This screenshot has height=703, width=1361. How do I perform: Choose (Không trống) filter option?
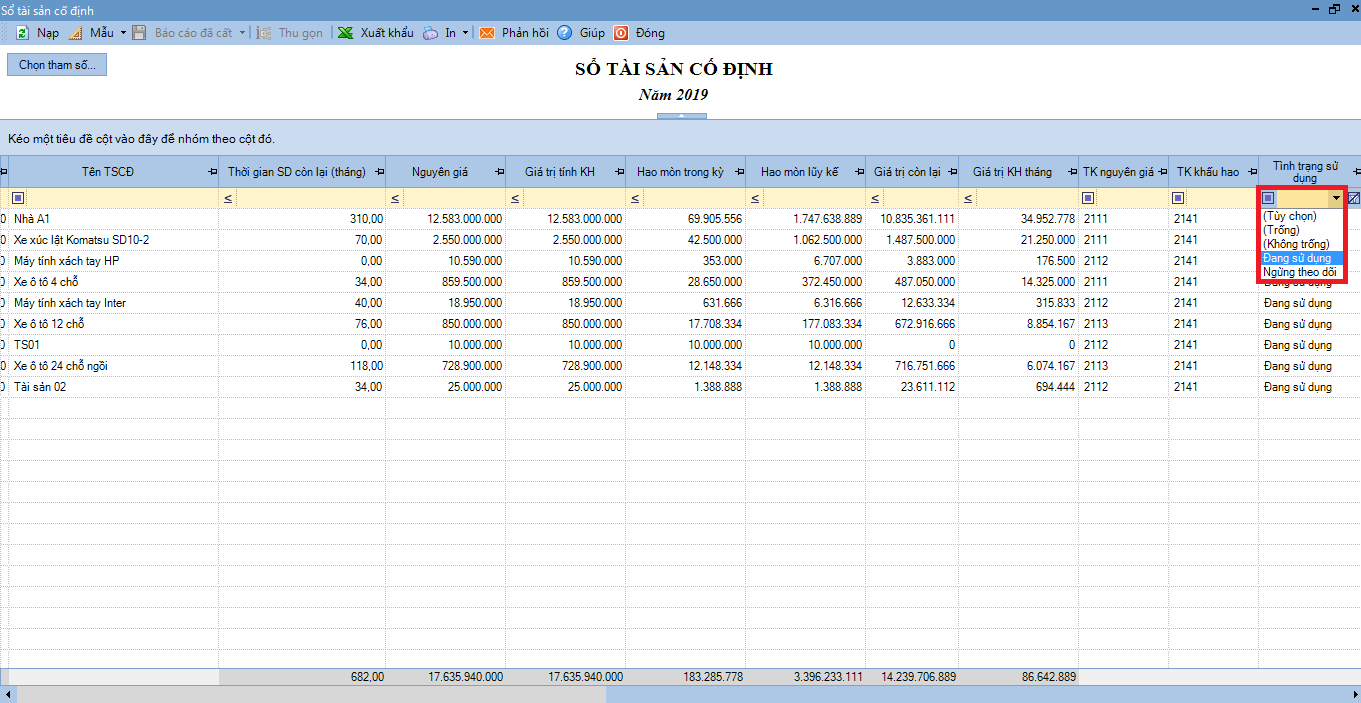point(1302,244)
